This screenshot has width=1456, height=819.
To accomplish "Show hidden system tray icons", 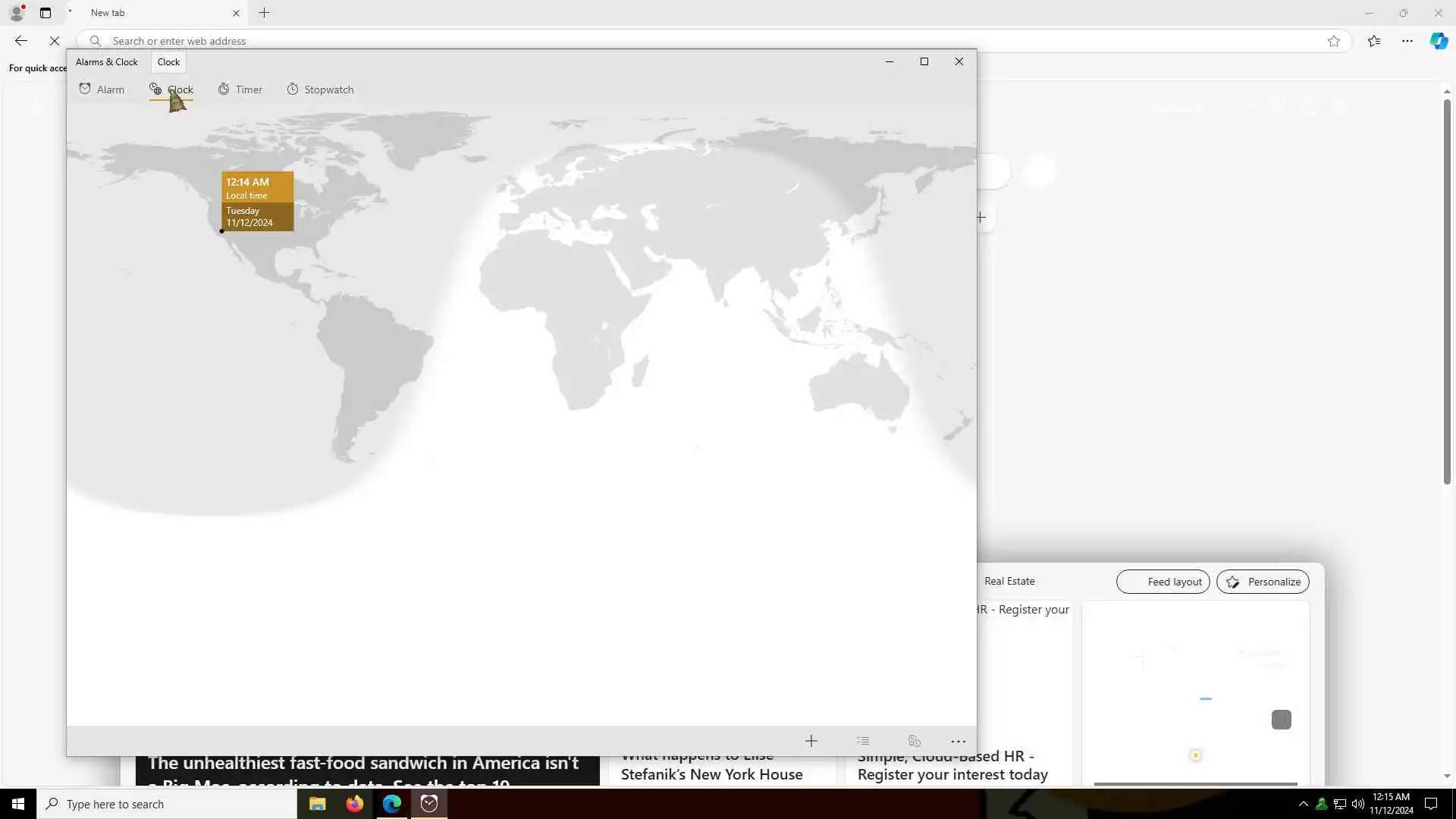I will [x=1303, y=804].
